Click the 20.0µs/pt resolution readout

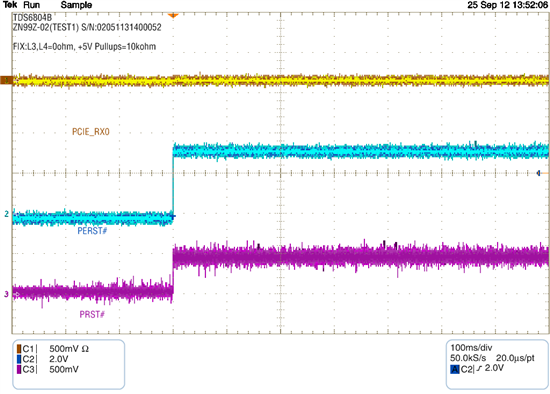(x=515, y=358)
